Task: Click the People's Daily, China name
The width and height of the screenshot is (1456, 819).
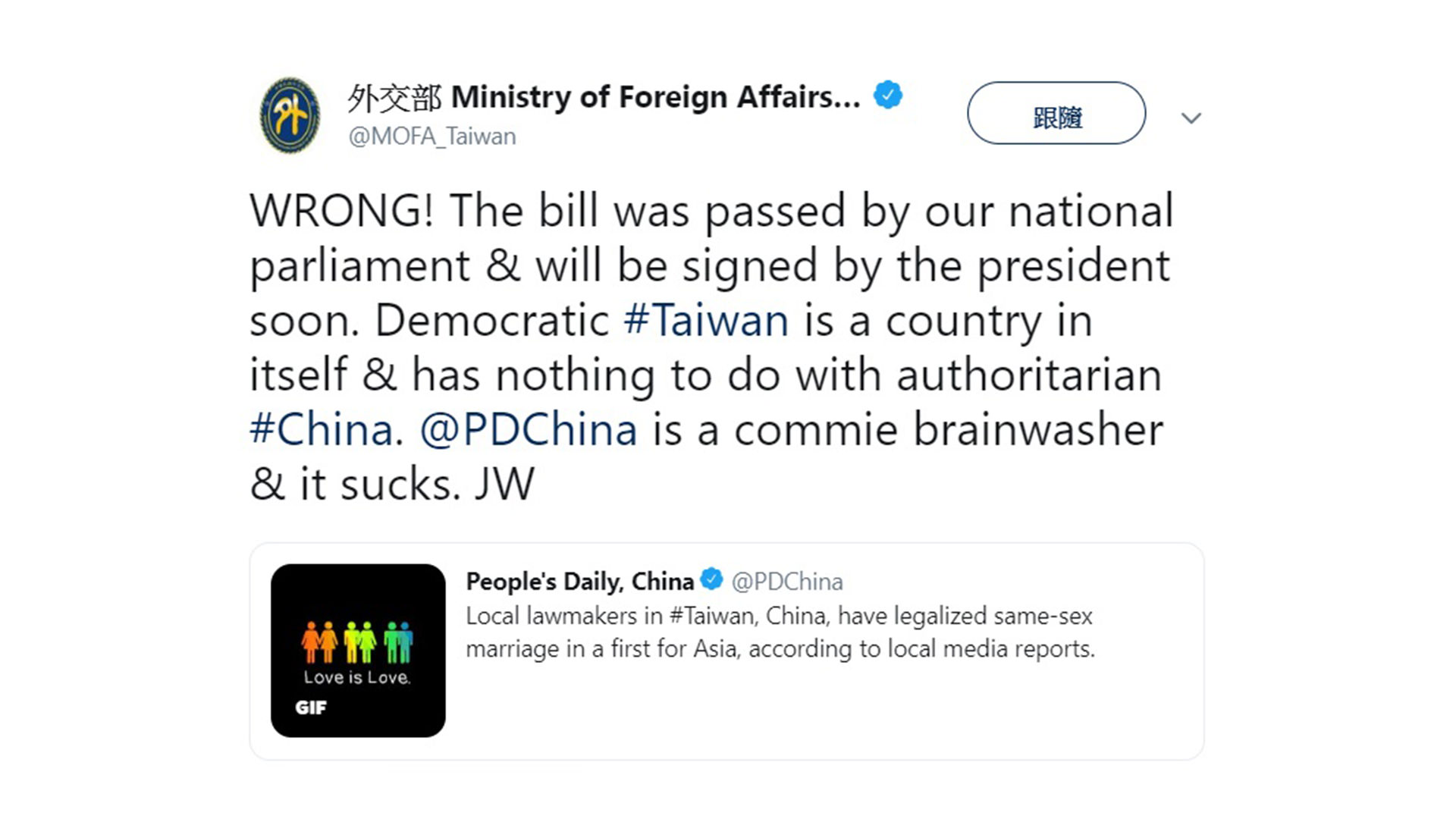Action: pos(580,582)
